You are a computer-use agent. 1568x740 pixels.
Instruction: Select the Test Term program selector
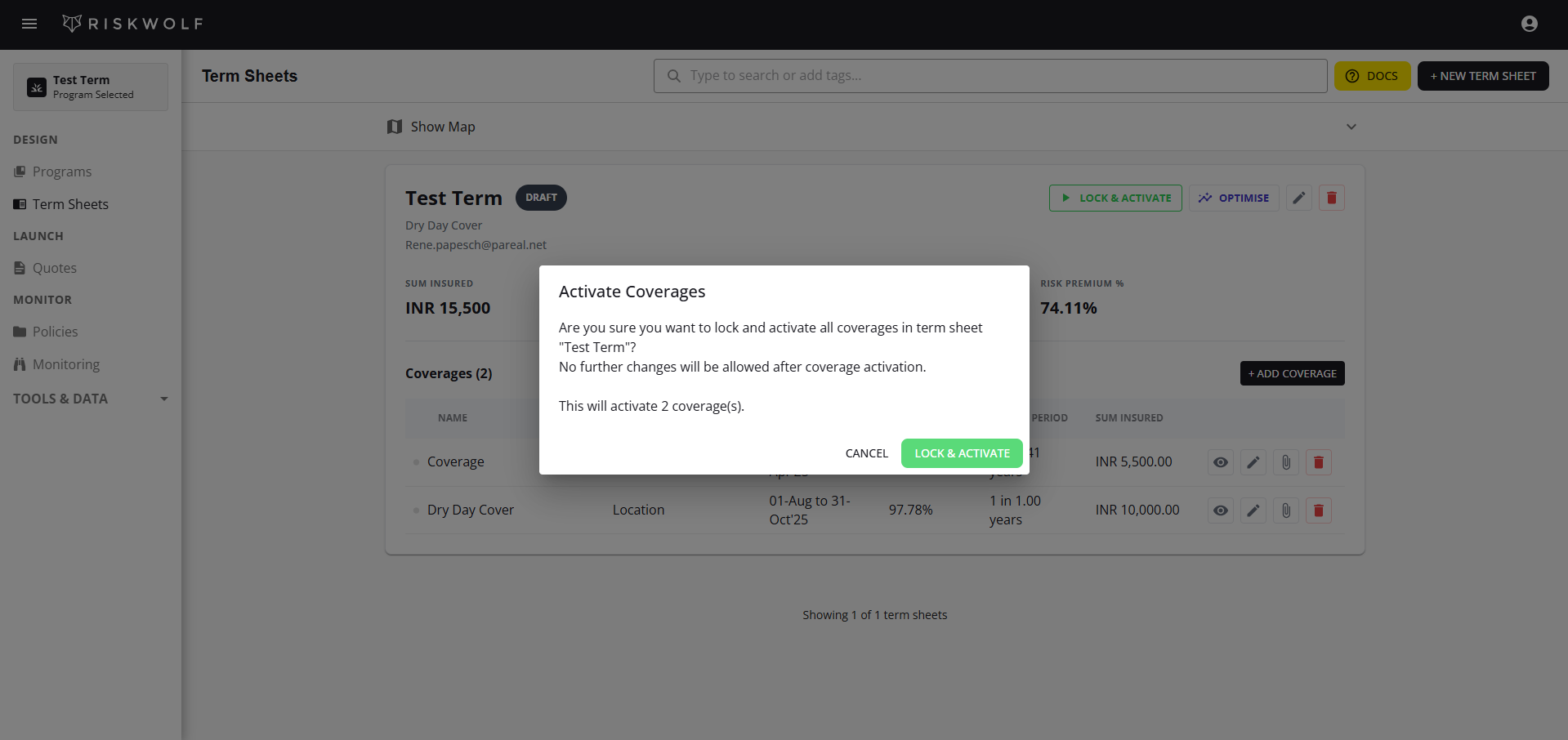pyautogui.click(x=91, y=87)
